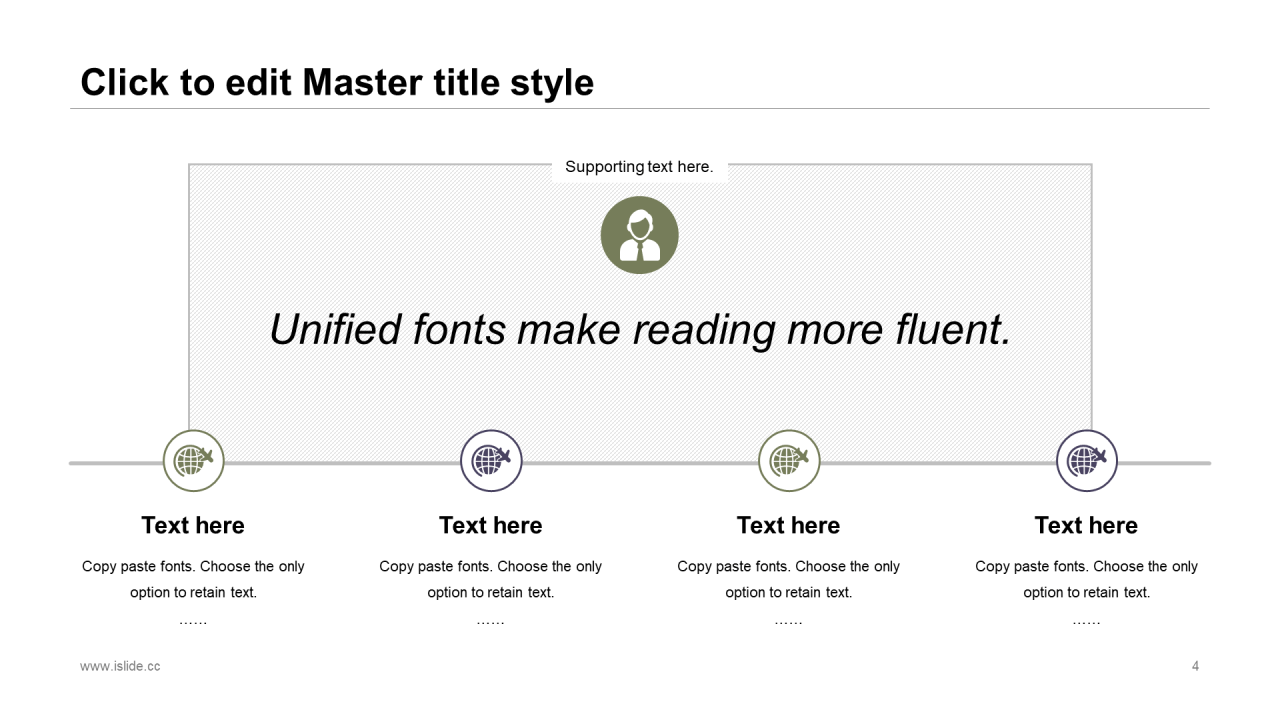Pick the rightmost purple globe airplane icon

click(x=1086, y=461)
